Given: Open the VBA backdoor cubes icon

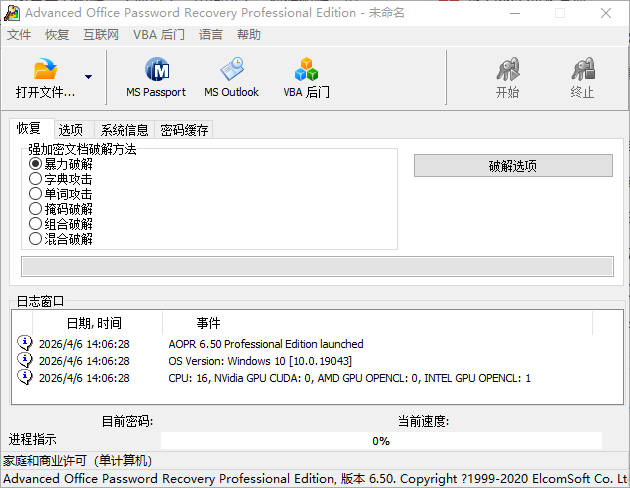Looking at the screenshot, I should click(x=307, y=69).
